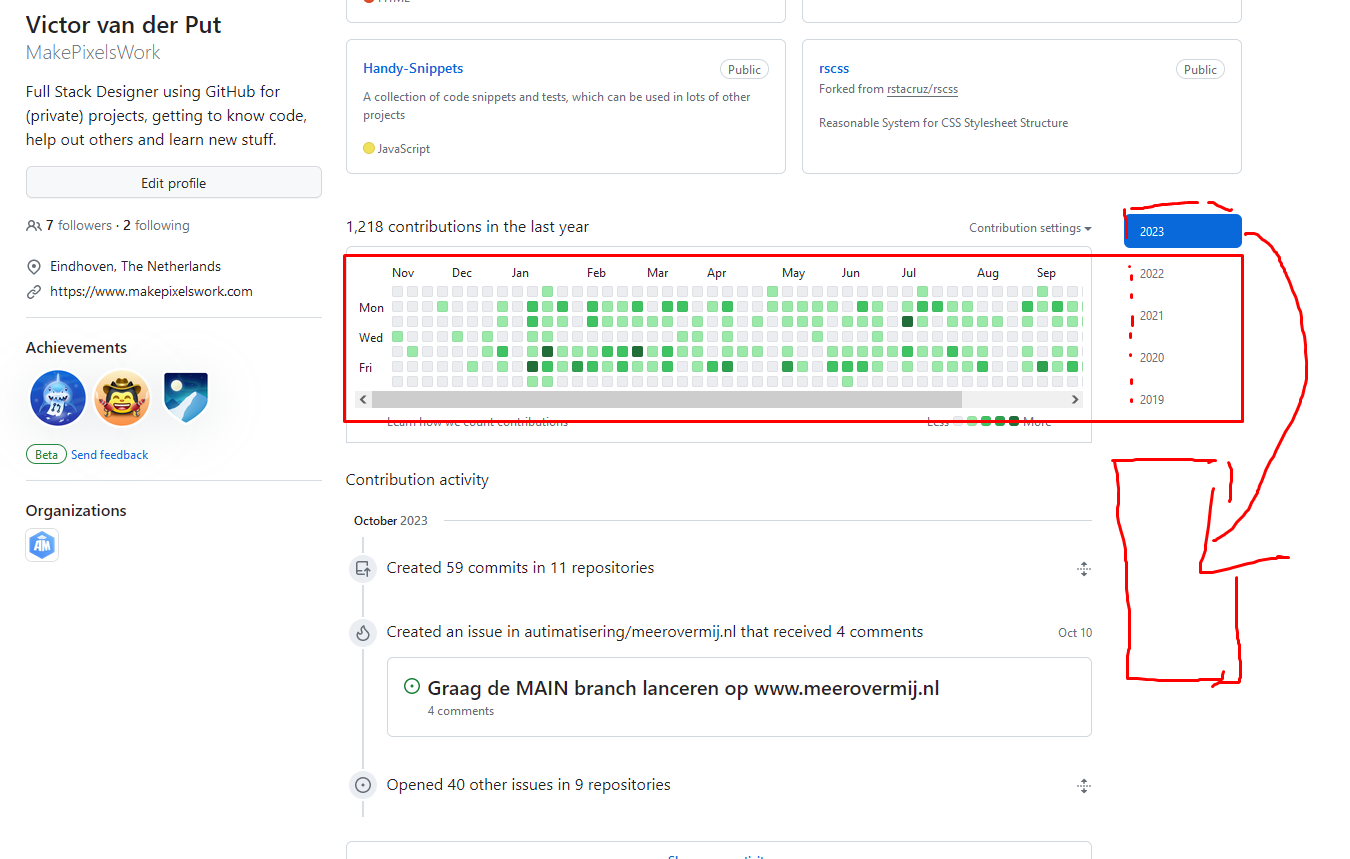This screenshot has width=1350, height=859.
Task: Select the 2019 year from the list
Action: click(x=1151, y=399)
